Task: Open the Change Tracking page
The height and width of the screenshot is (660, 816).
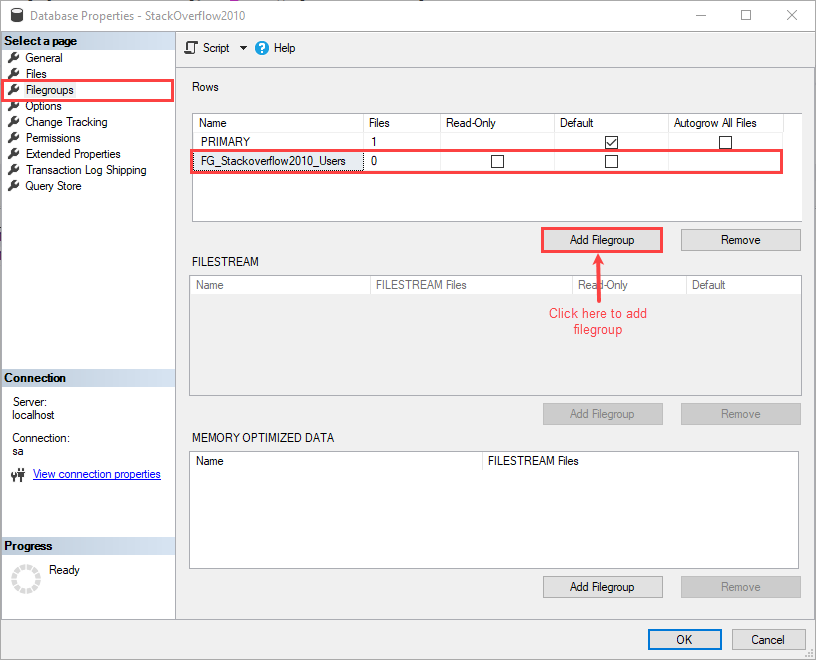Action: (x=66, y=122)
